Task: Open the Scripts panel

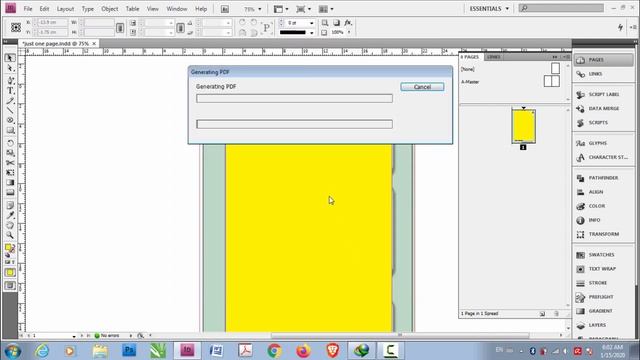Action: coord(604,122)
